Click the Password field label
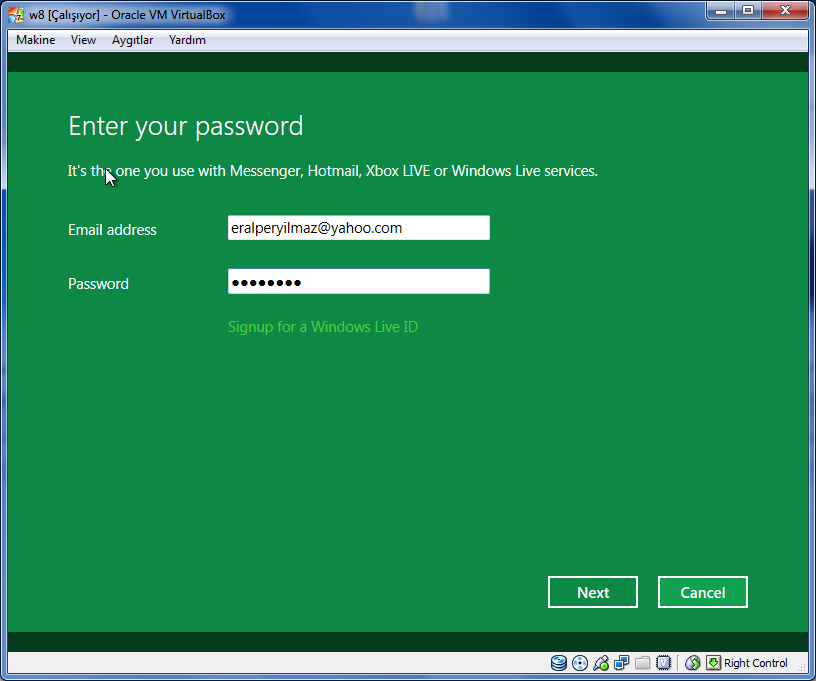Screen dimensions: 816x681 (98, 284)
